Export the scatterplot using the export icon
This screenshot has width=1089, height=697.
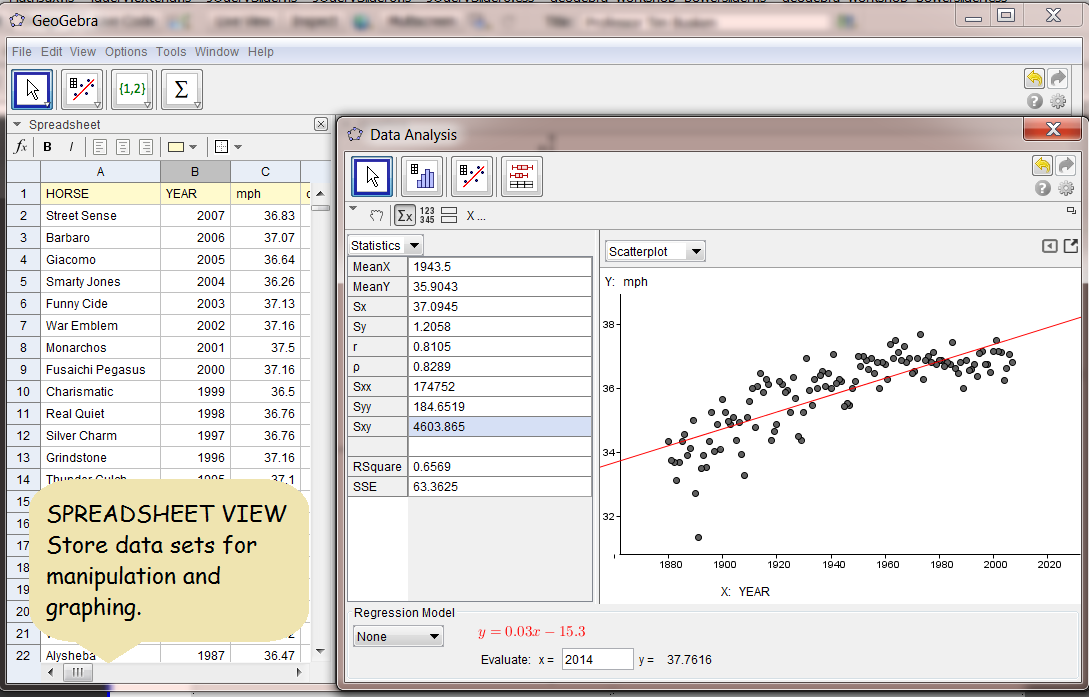1070,247
